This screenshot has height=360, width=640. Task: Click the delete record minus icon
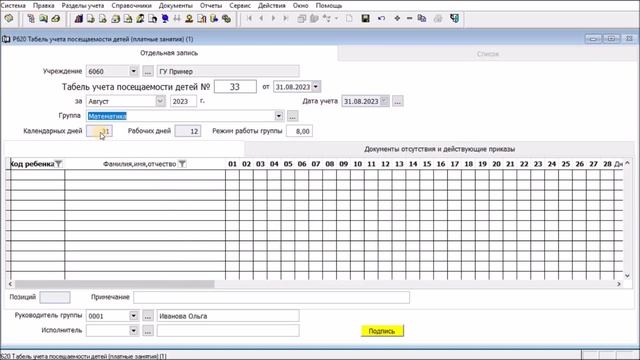point(409,19)
